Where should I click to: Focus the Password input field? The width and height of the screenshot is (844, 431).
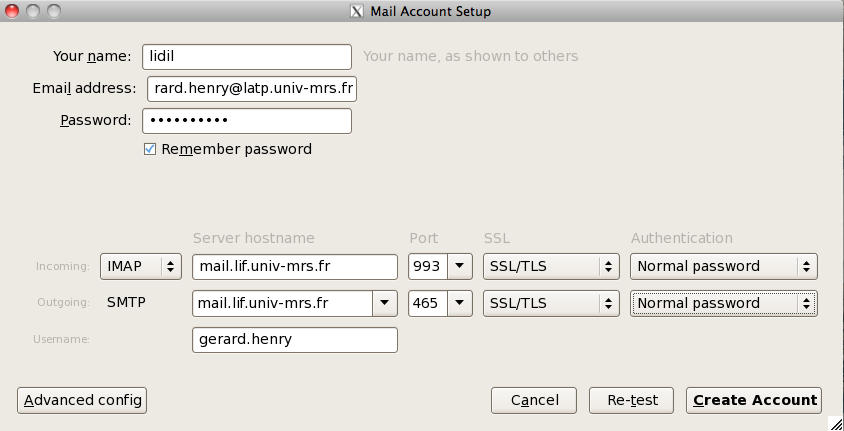pyautogui.click(x=247, y=121)
